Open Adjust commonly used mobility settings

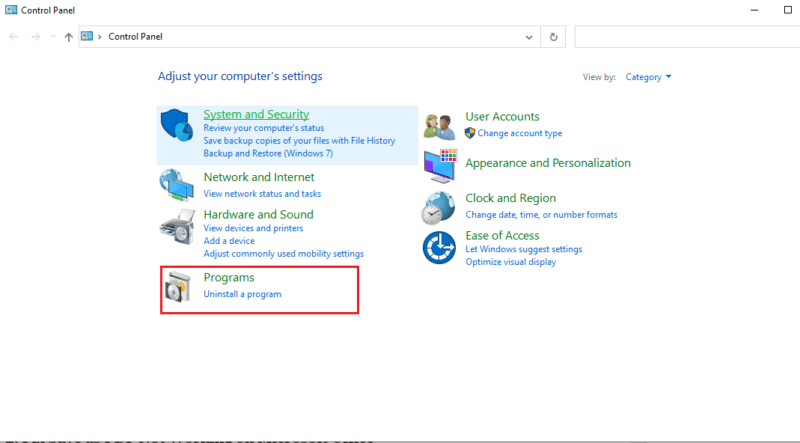[284, 254]
